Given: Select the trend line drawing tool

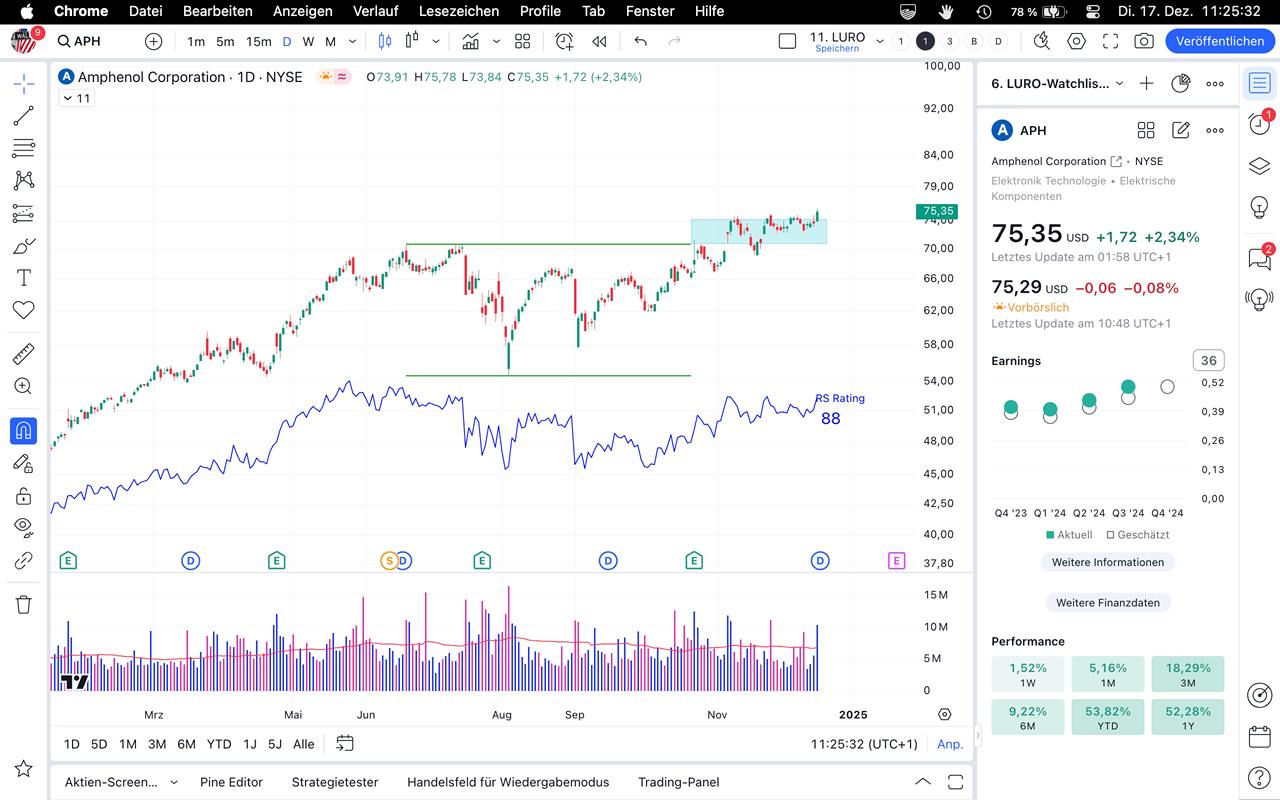Looking at the screenshot, I should click(23, 116).
